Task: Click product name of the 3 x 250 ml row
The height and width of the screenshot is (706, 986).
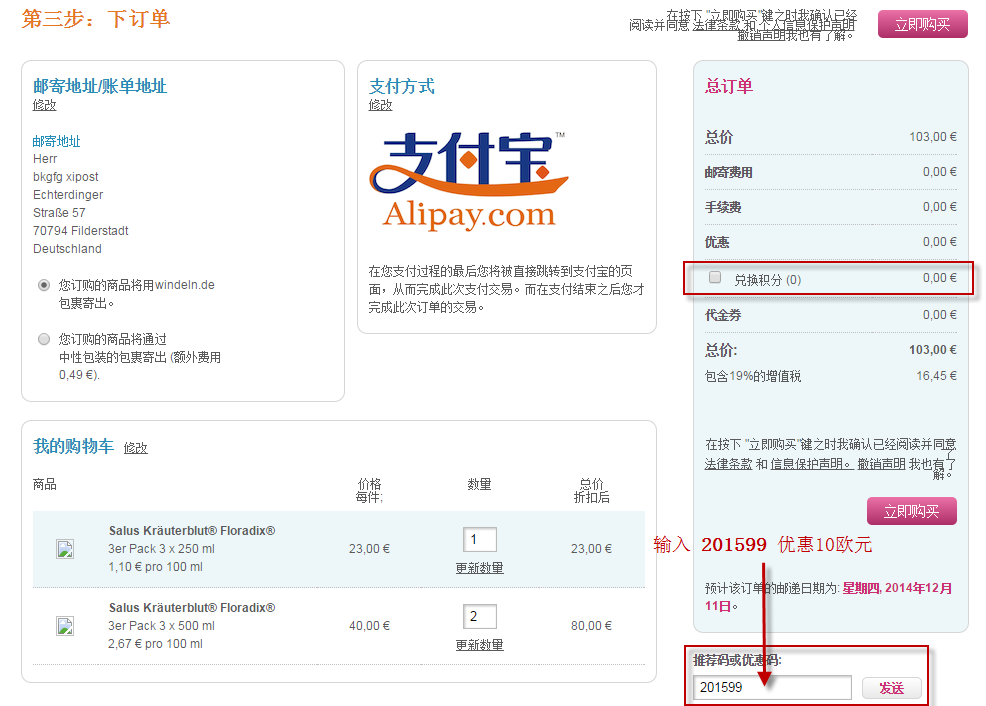Action: point(192,531)
